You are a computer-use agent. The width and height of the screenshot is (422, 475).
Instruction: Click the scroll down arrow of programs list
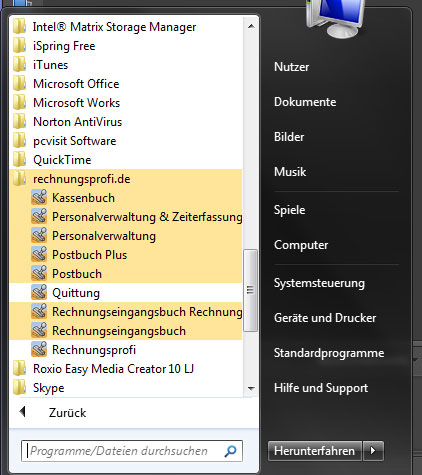point(251,388)
